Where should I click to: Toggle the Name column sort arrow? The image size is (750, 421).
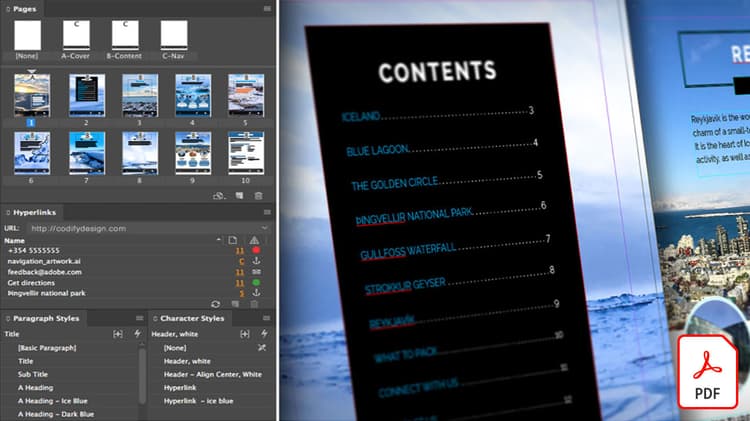point(219,240)
